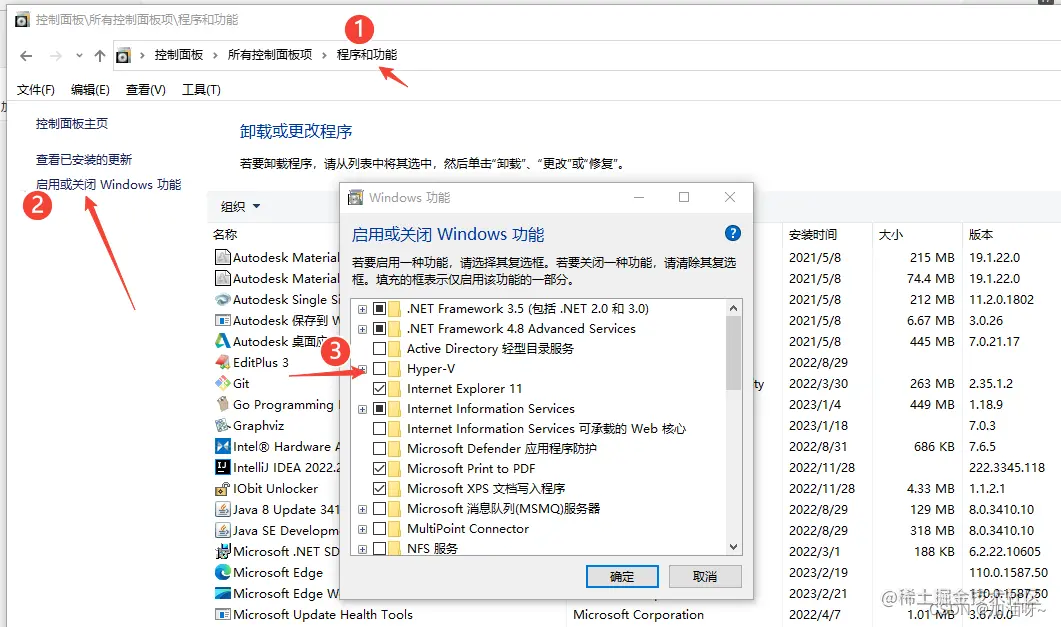Click the Microsoft .NET SDK icon

coord(223,551)
